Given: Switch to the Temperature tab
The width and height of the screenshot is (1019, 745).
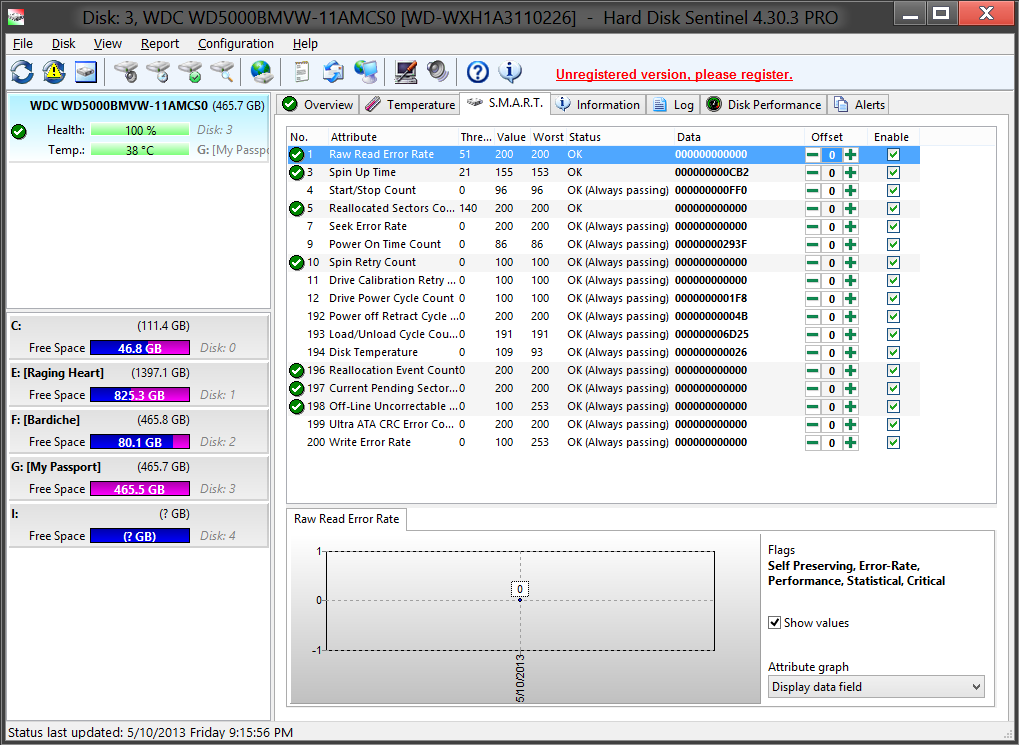Looking at the screenshot, I should (410, 105).
